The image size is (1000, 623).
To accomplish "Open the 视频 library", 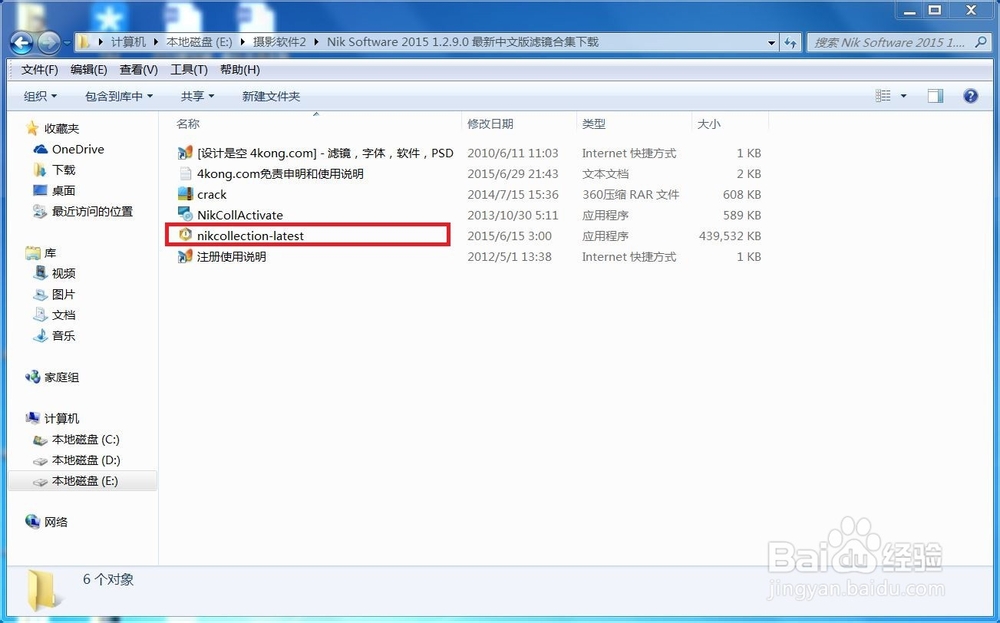I will click(x=64, y=274).
